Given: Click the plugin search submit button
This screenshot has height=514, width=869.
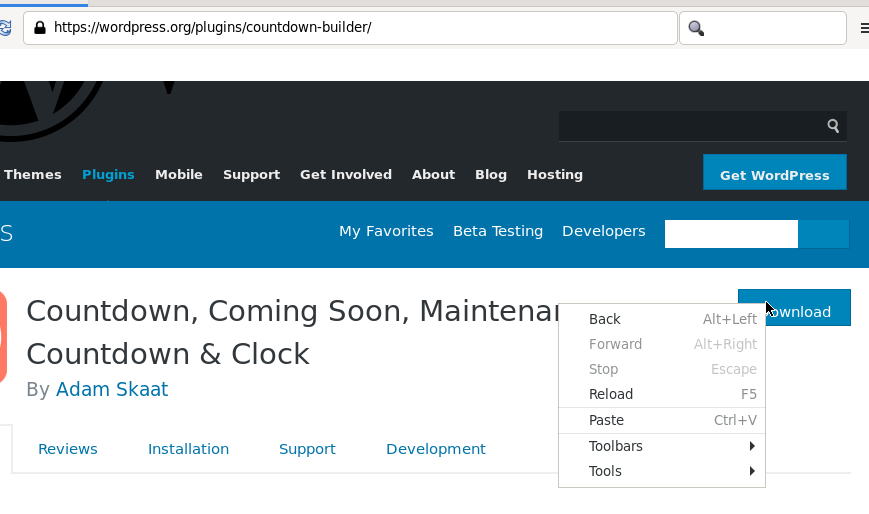Looking at the screenshot, I should coord(823,234).
